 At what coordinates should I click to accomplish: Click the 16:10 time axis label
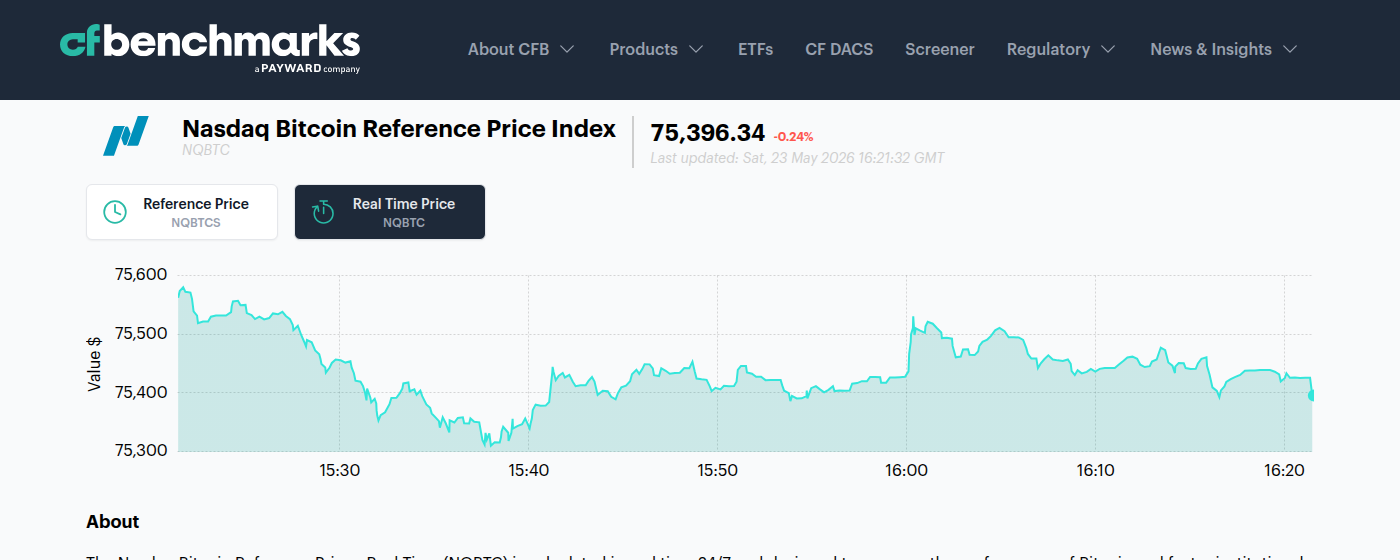pyautogui.click(x=1095, y=470)
